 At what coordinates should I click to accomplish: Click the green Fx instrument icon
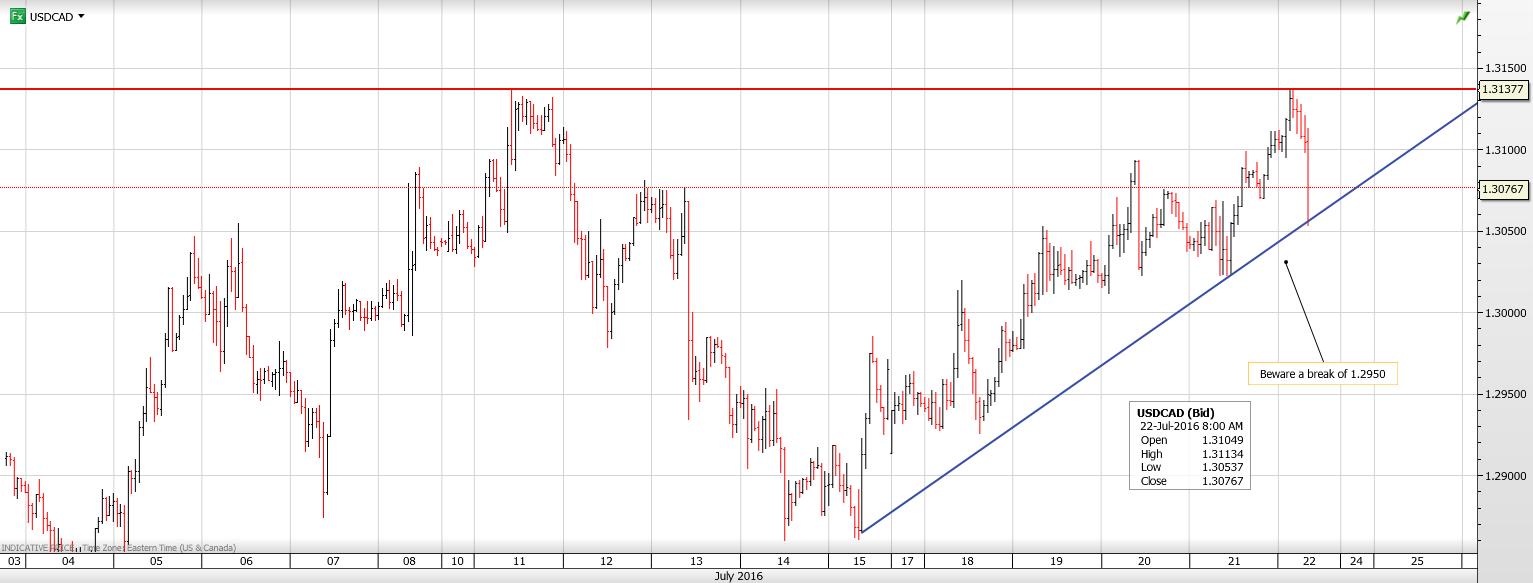point(18,16)
